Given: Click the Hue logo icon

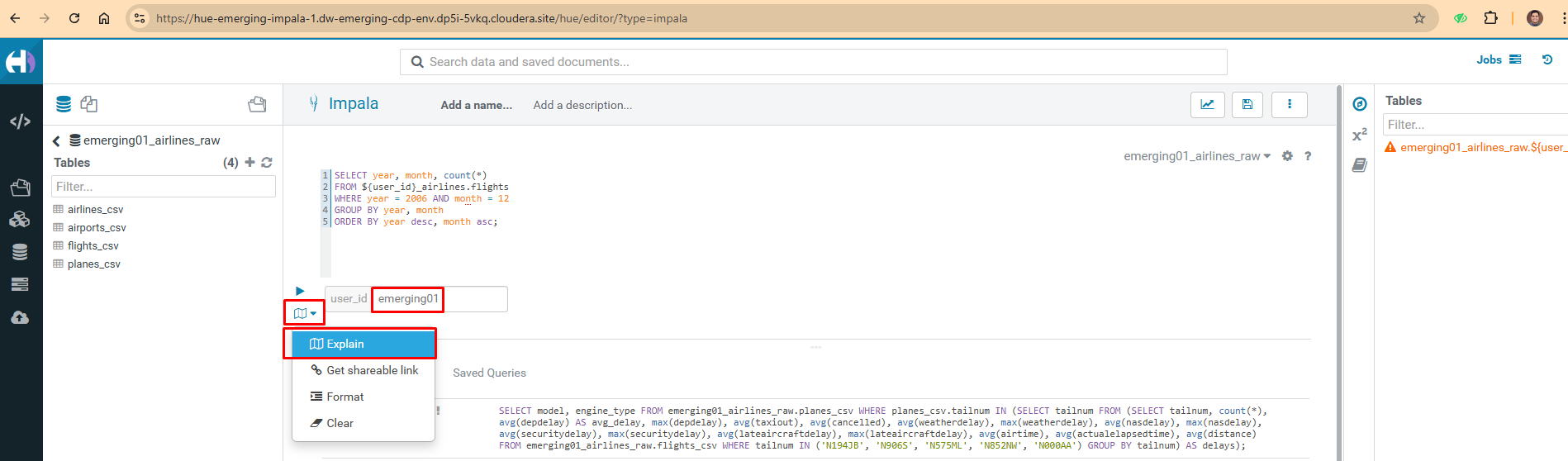Looking at the screenshot, I should [x=21, y=61].
